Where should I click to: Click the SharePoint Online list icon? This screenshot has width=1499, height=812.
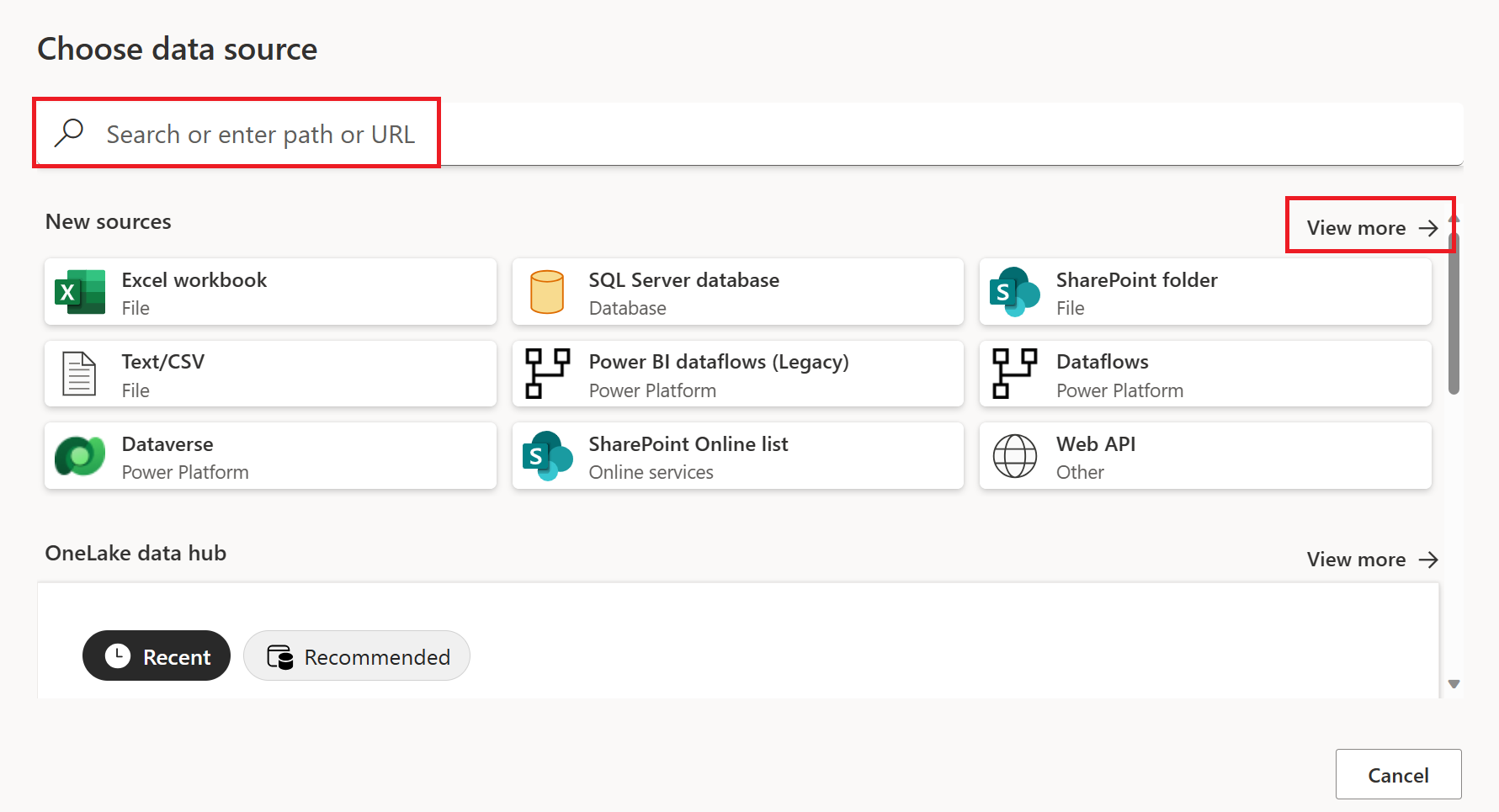[547, 456]
